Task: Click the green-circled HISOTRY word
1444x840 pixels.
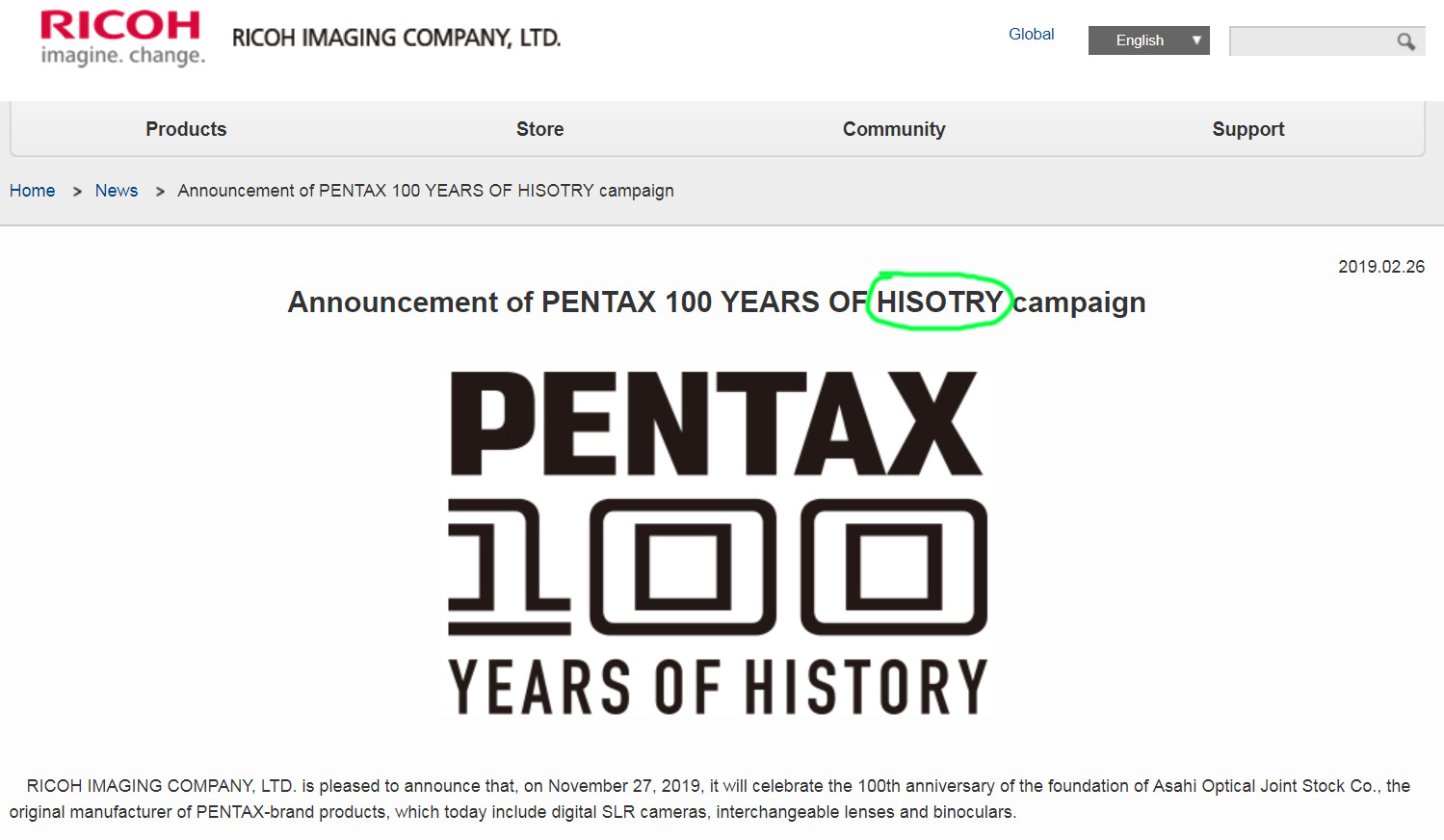Action: (x=939, y=302)
